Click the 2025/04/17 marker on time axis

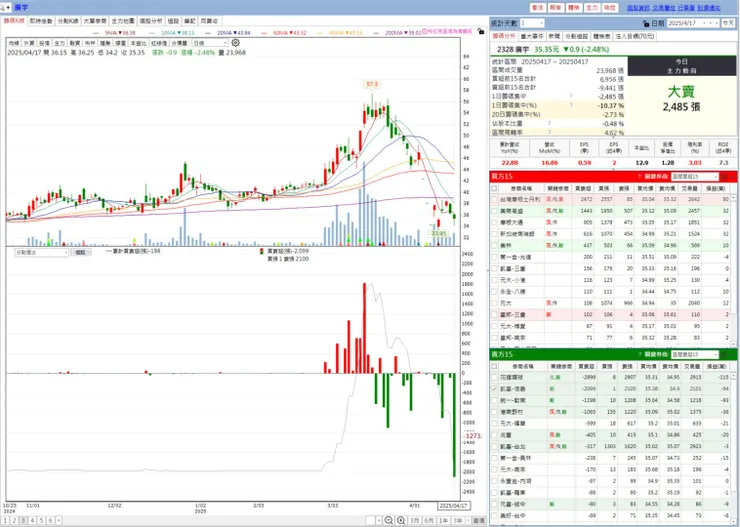[x=454, y=505]
